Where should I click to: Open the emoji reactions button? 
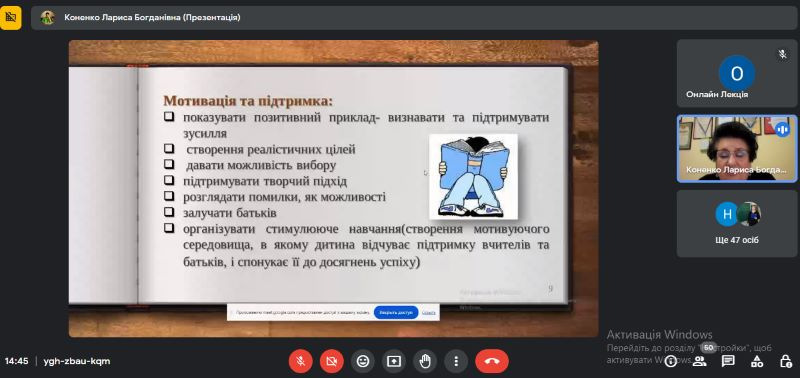(363, 361)
